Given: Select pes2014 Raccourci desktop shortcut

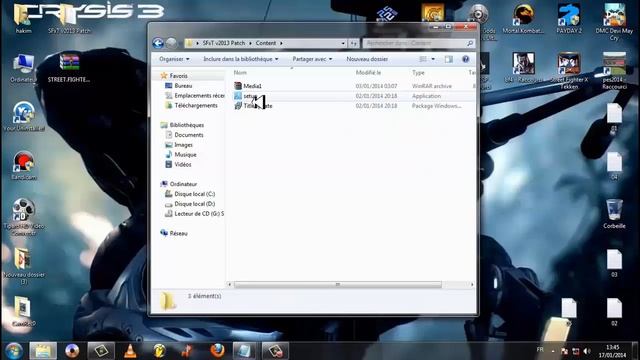Looking at the screenshot, I should tap(614, 71).
